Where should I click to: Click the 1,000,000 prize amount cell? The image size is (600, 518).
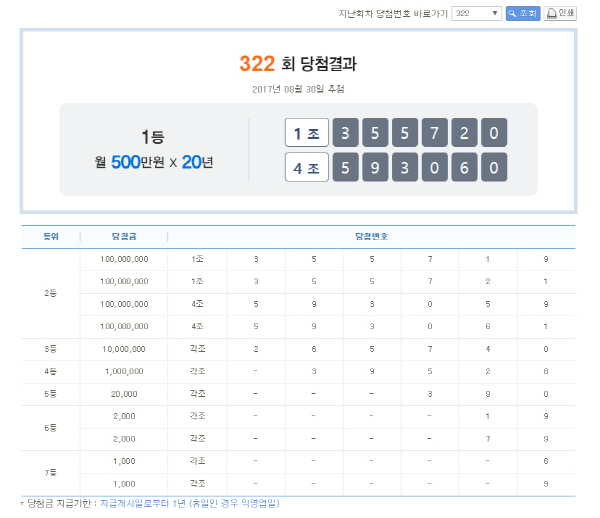(x=124, y=371)
